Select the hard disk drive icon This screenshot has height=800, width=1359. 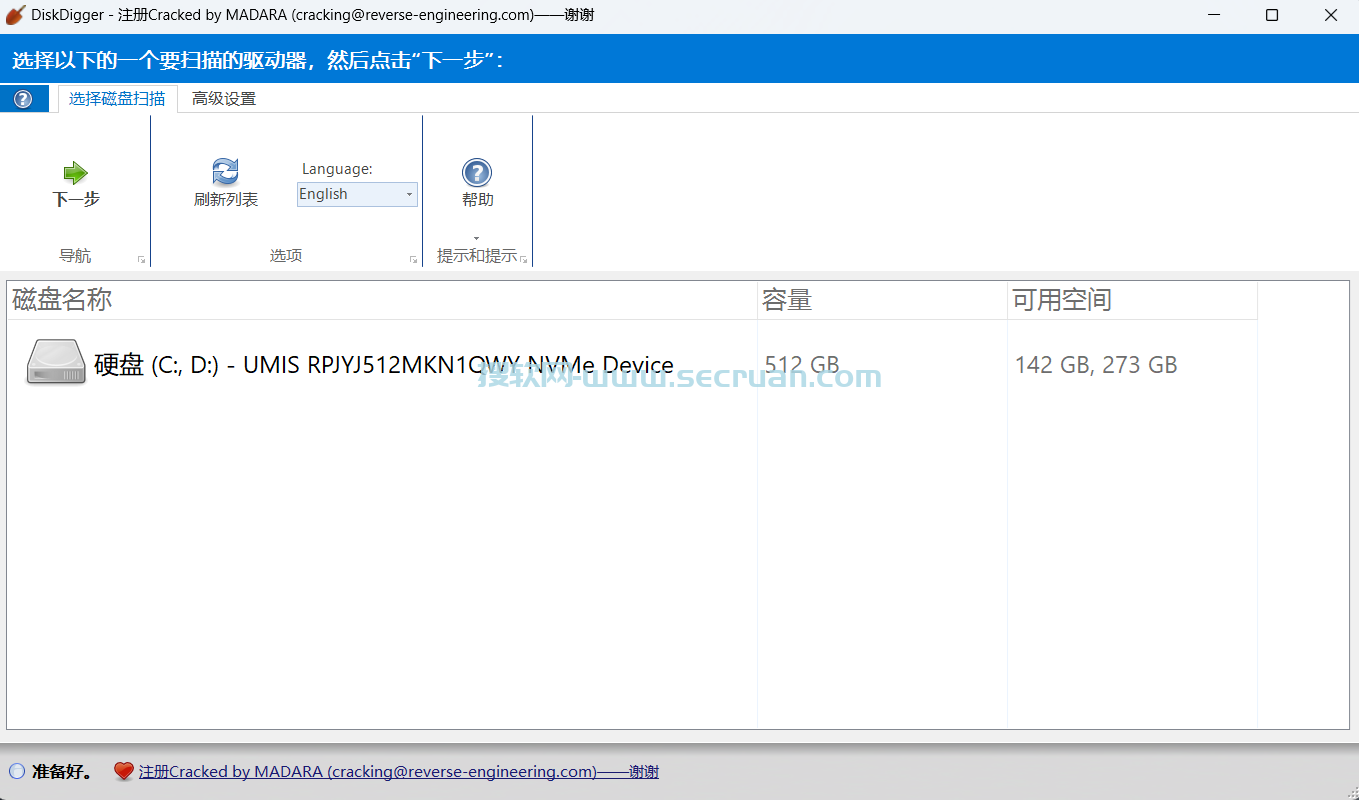pyautogui.click(x=56, y=362)
